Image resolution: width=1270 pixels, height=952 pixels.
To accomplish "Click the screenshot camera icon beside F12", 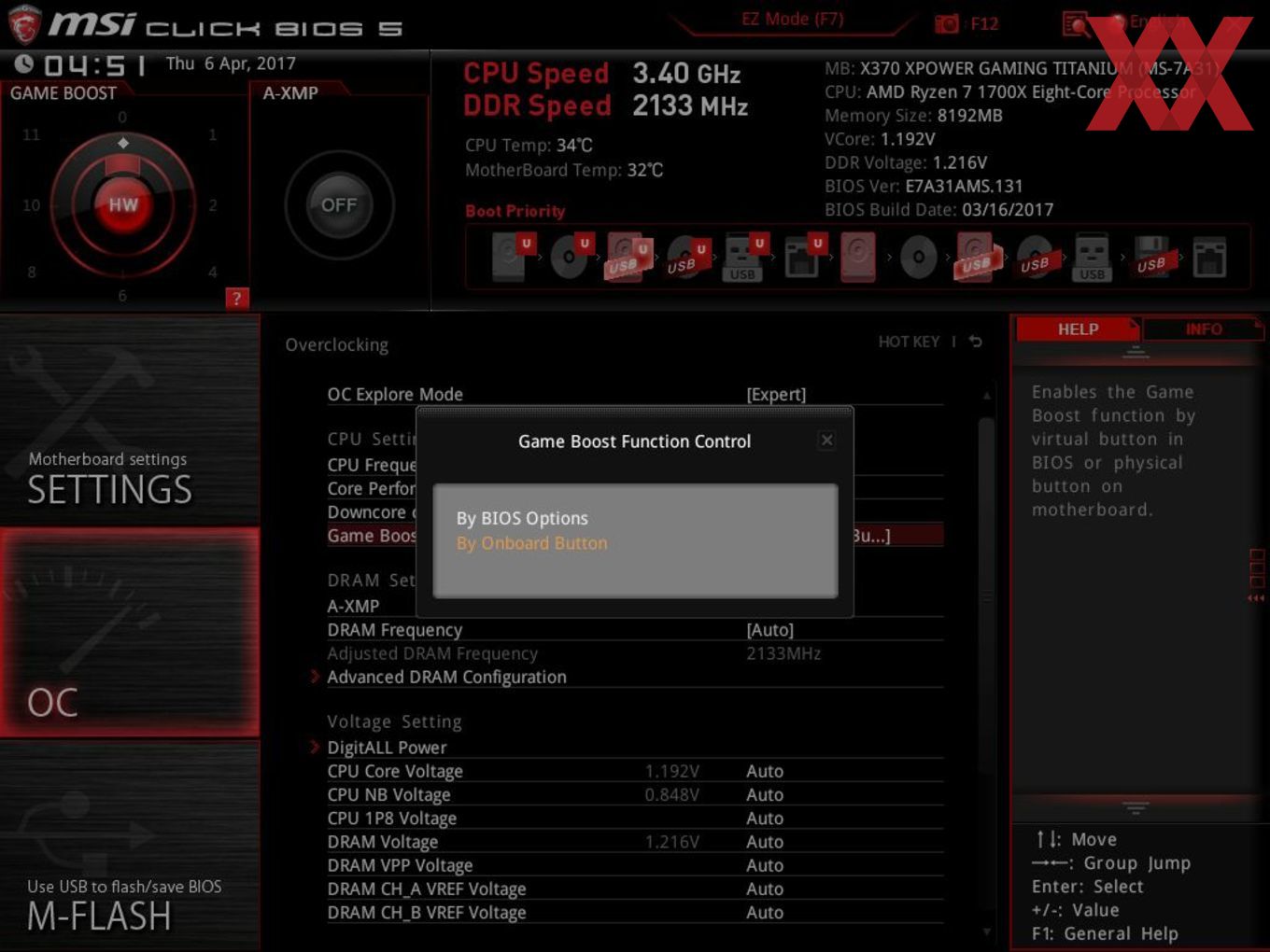I will click(947, 24).
